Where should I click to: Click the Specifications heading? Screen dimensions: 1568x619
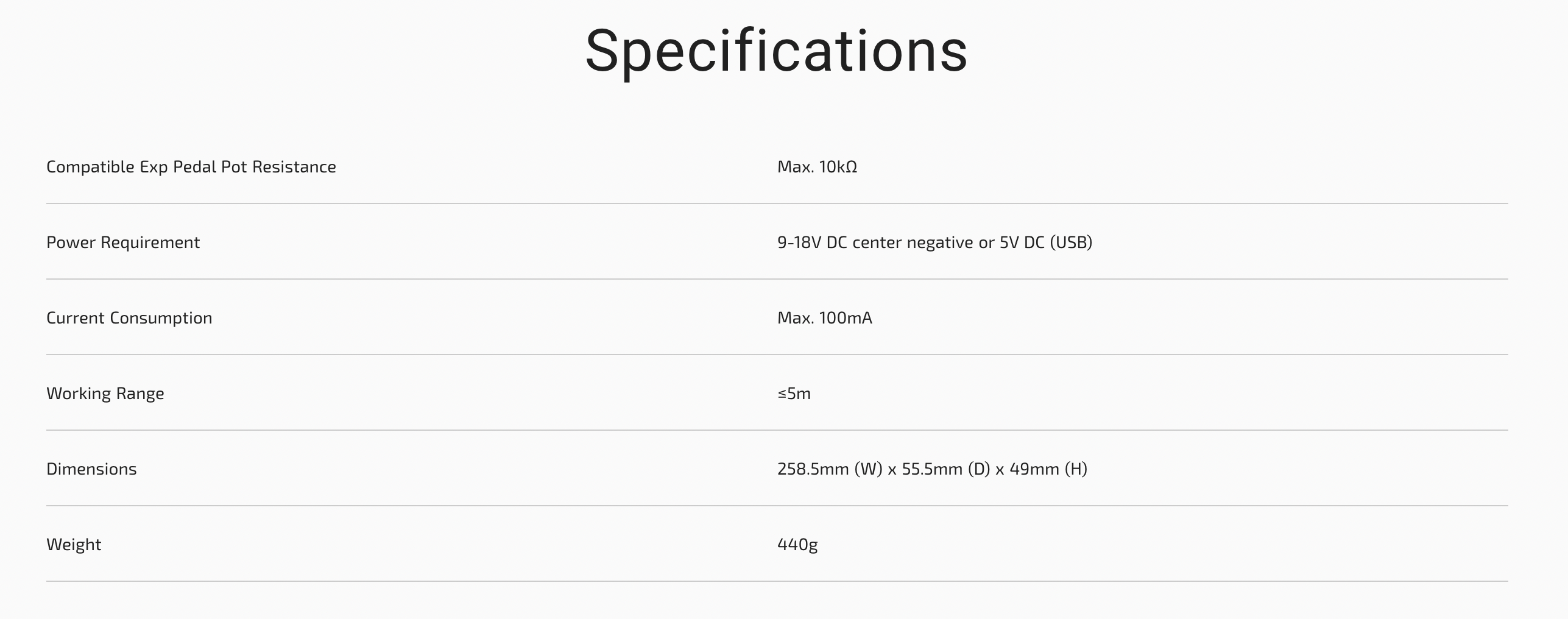[x=776, y=52]
